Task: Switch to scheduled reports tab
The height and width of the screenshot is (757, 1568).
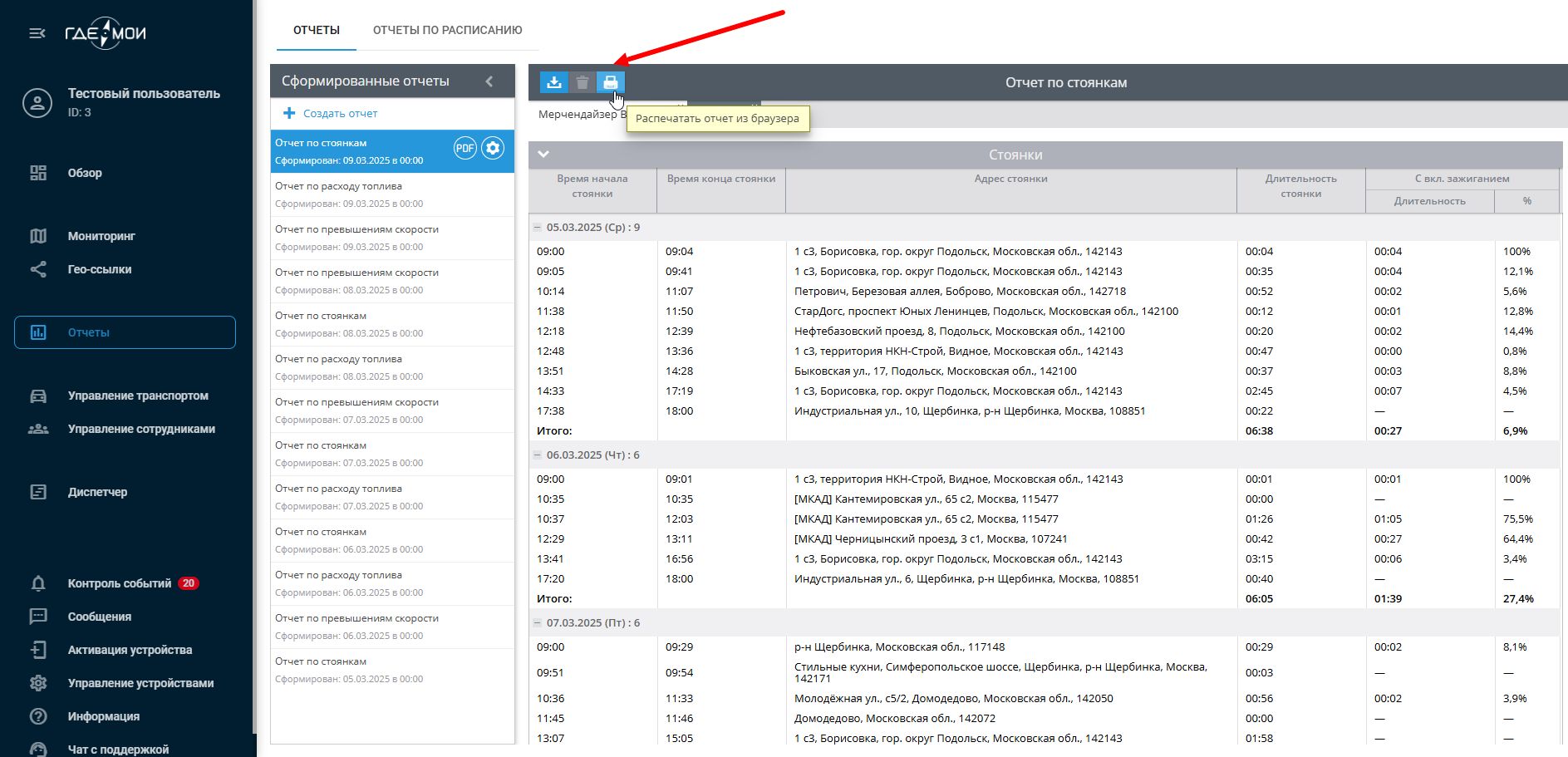Action: tap(447, 30)
